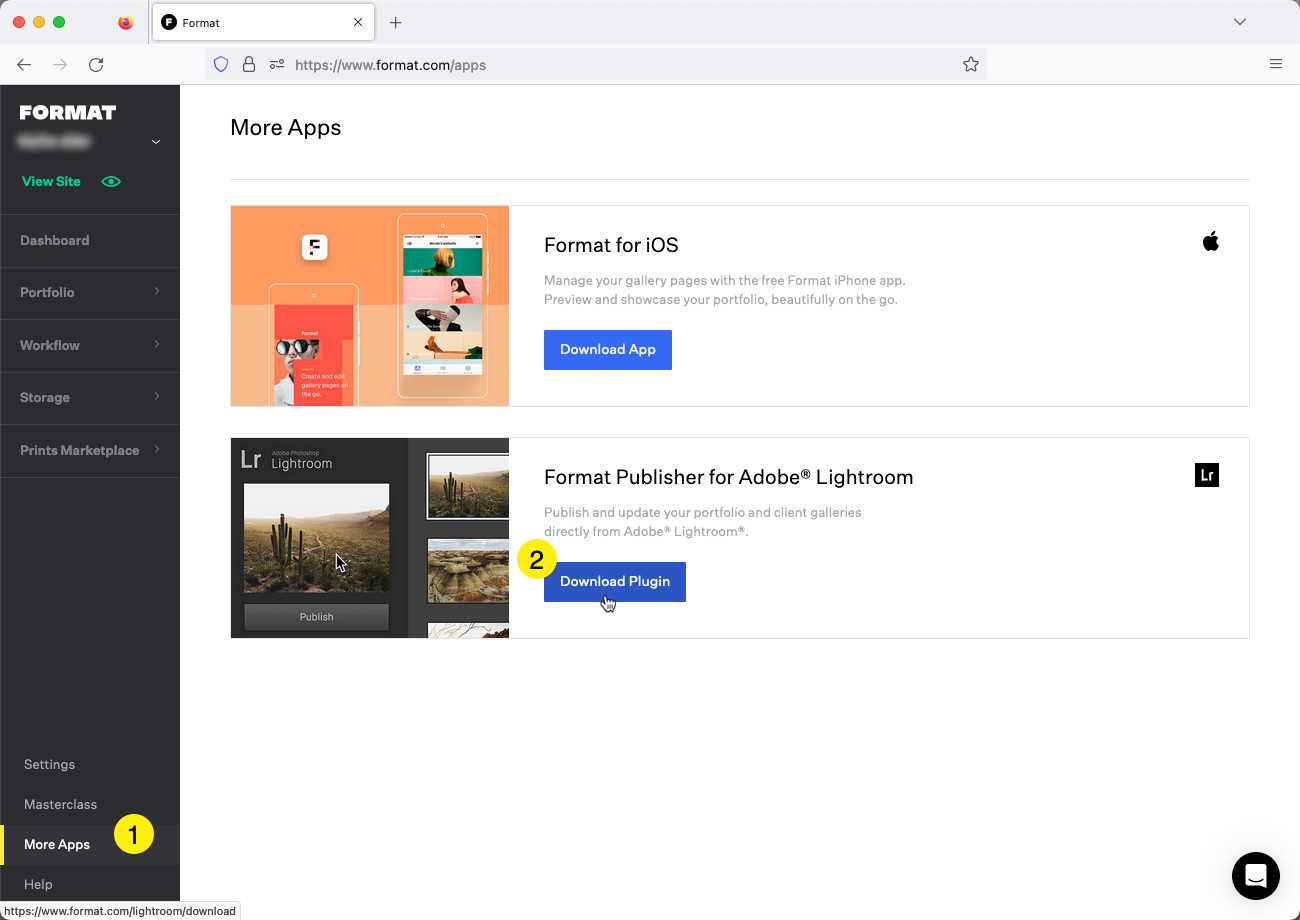The image size is (1300, 920).
Task: Close the Format browser tab
Action: point(358,22)
